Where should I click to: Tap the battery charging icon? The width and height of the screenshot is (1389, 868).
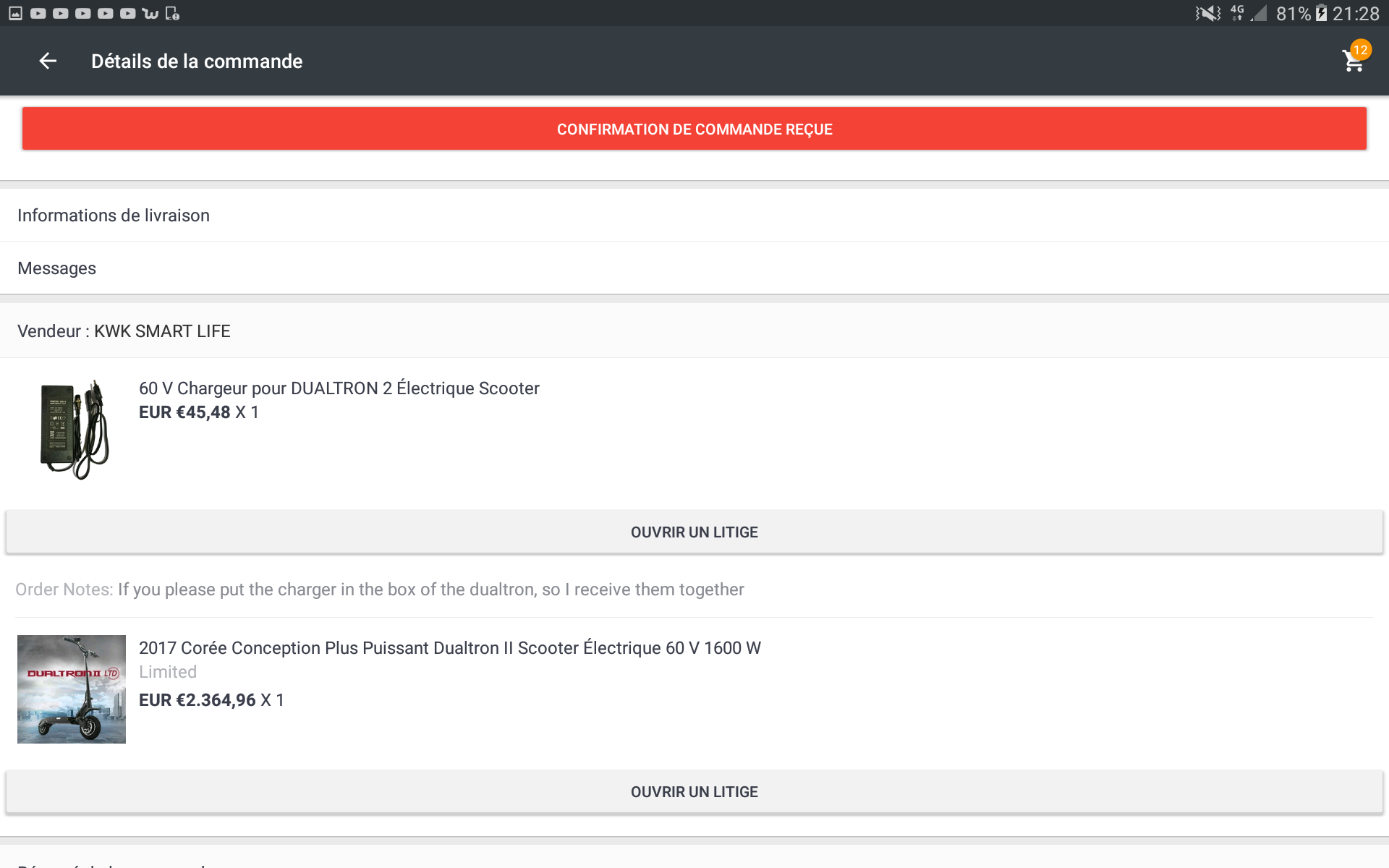coord(1321,13)
